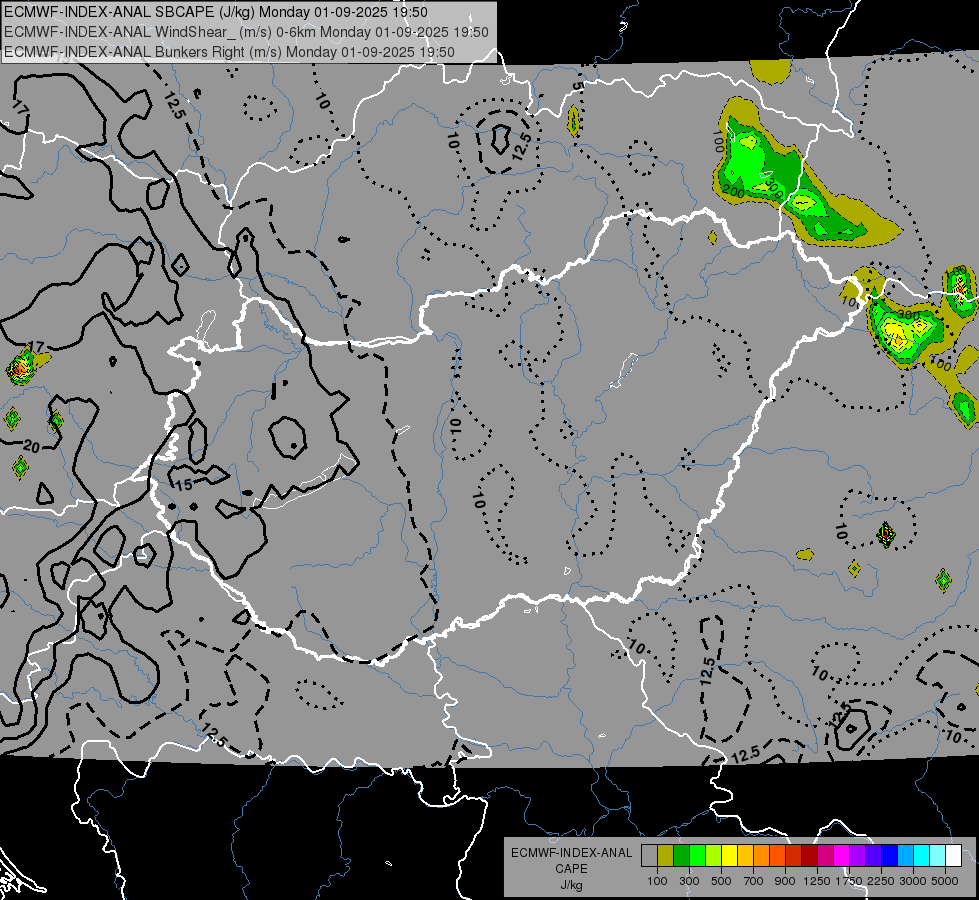Click the J/kg unit label in the legend

coord(571,885)
